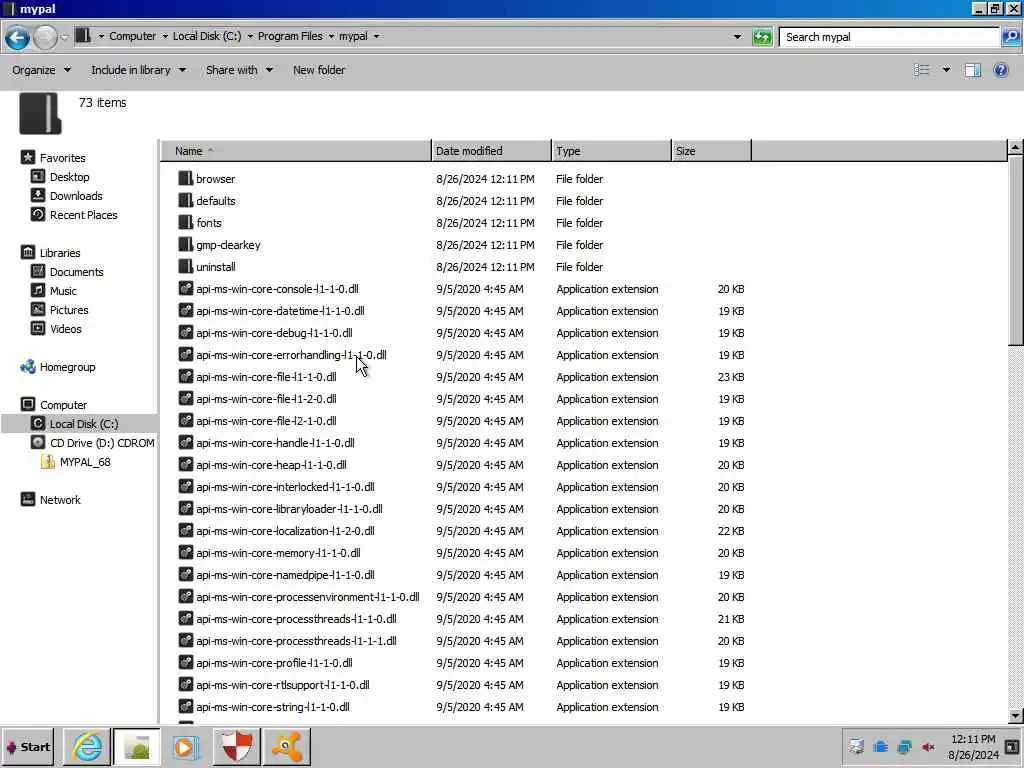Expand the dropdown arrow after mypal

point(376,37)
